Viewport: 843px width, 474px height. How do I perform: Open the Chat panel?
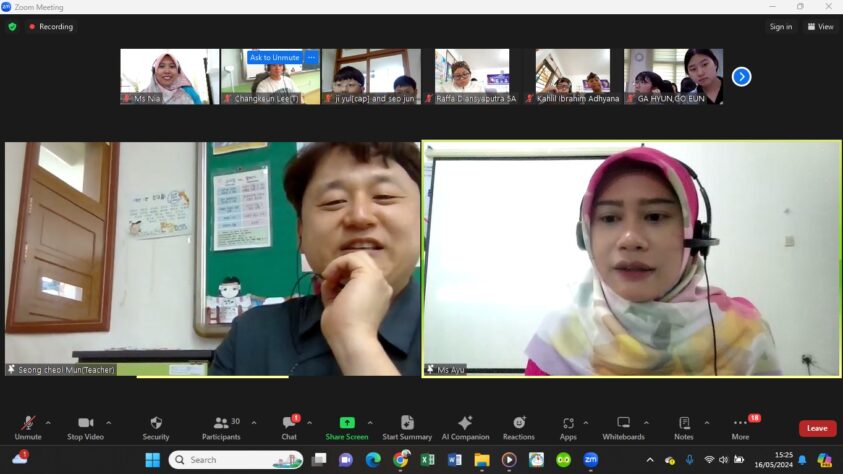[x=289, y=427]
